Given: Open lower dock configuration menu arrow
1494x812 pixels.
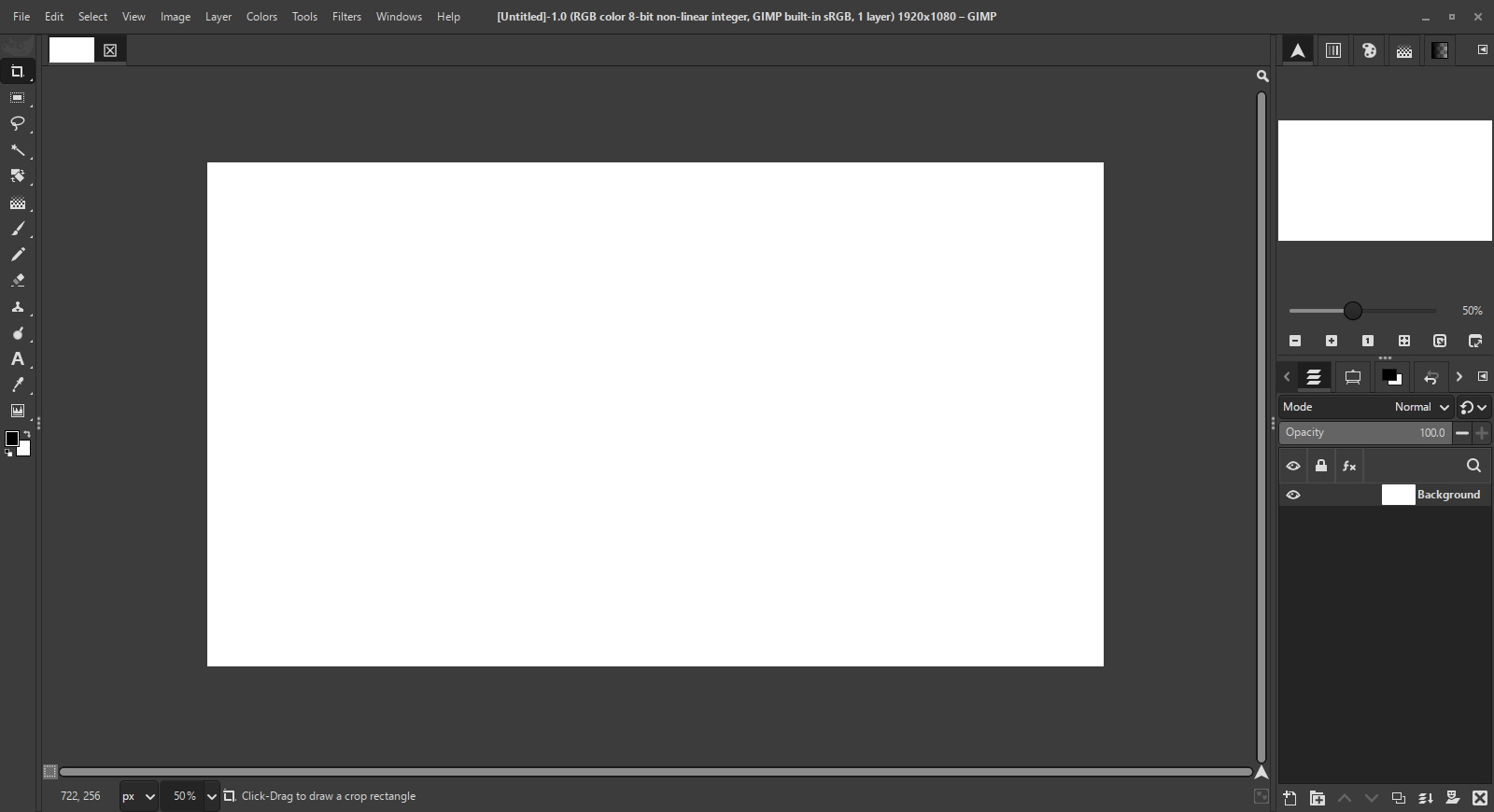Looking at the screenshot, I should [1483, 376].
